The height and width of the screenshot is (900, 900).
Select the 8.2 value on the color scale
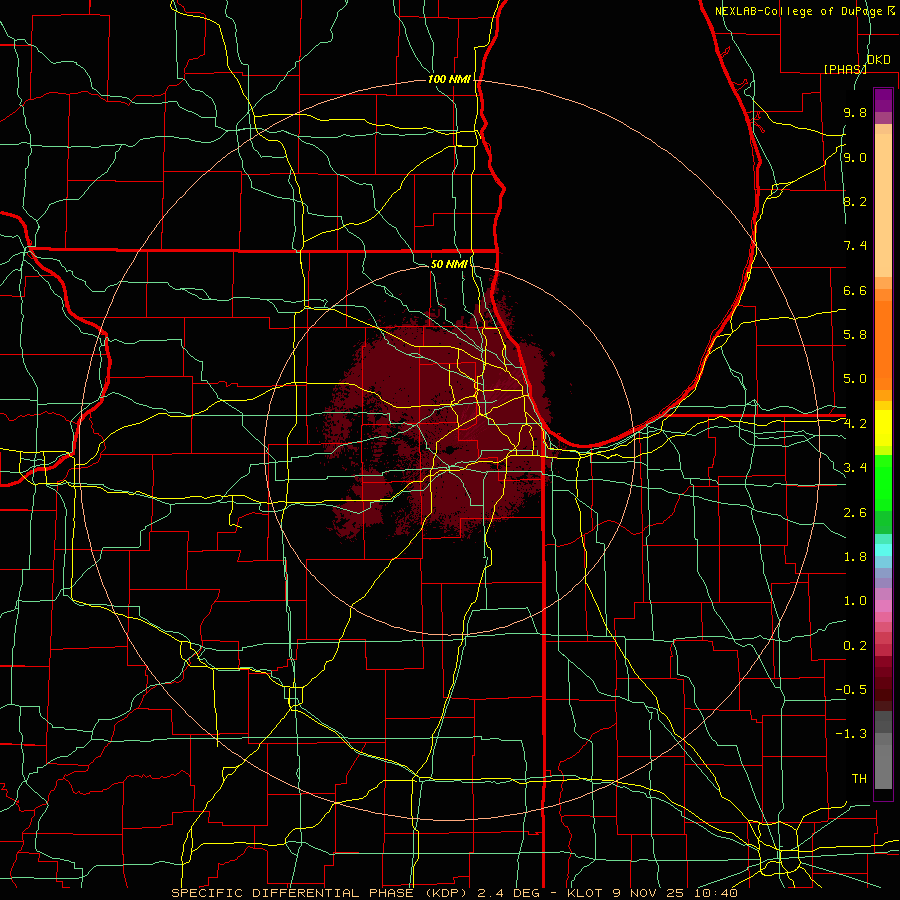pos(855,201)
